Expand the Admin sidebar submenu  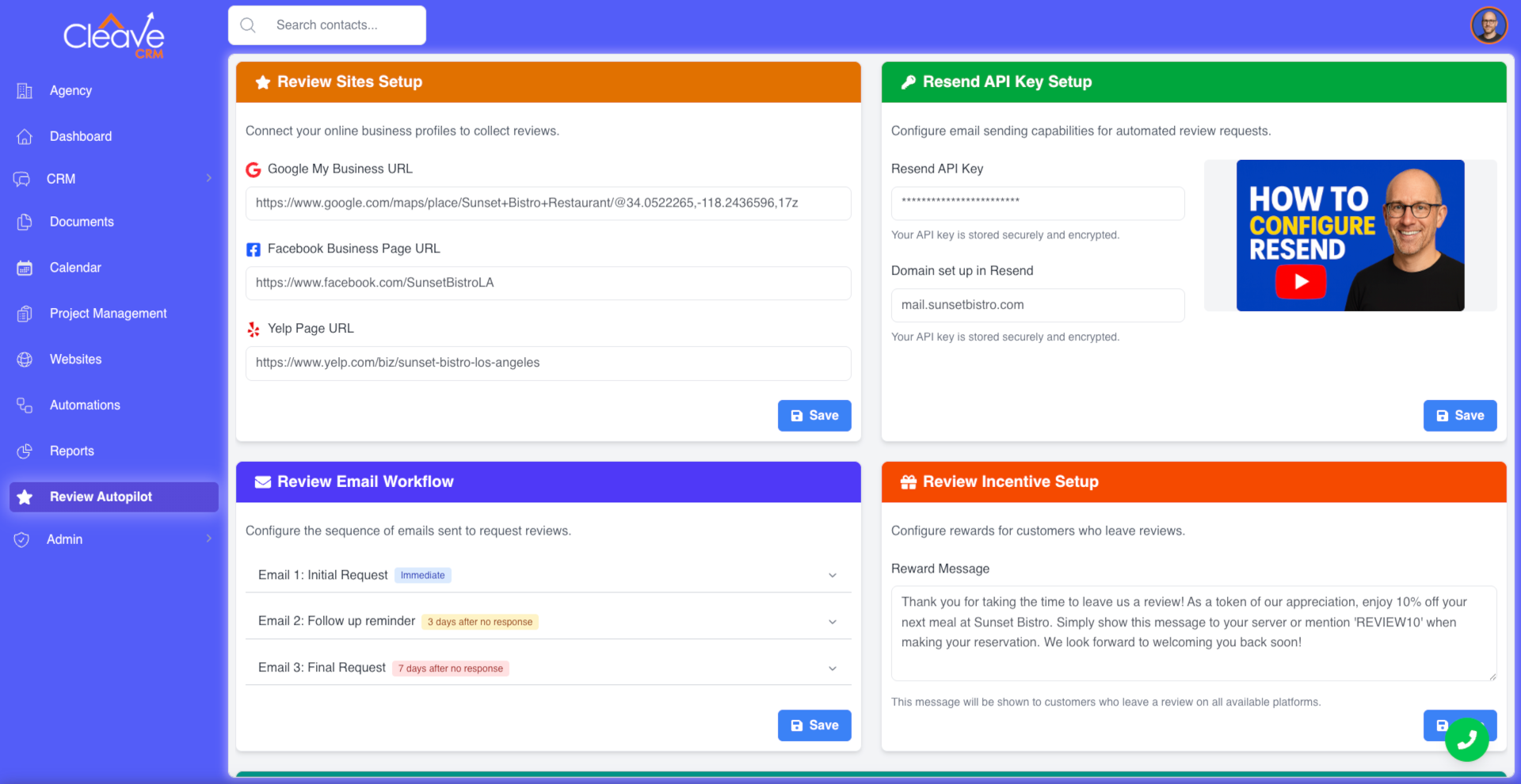[209, 539]
